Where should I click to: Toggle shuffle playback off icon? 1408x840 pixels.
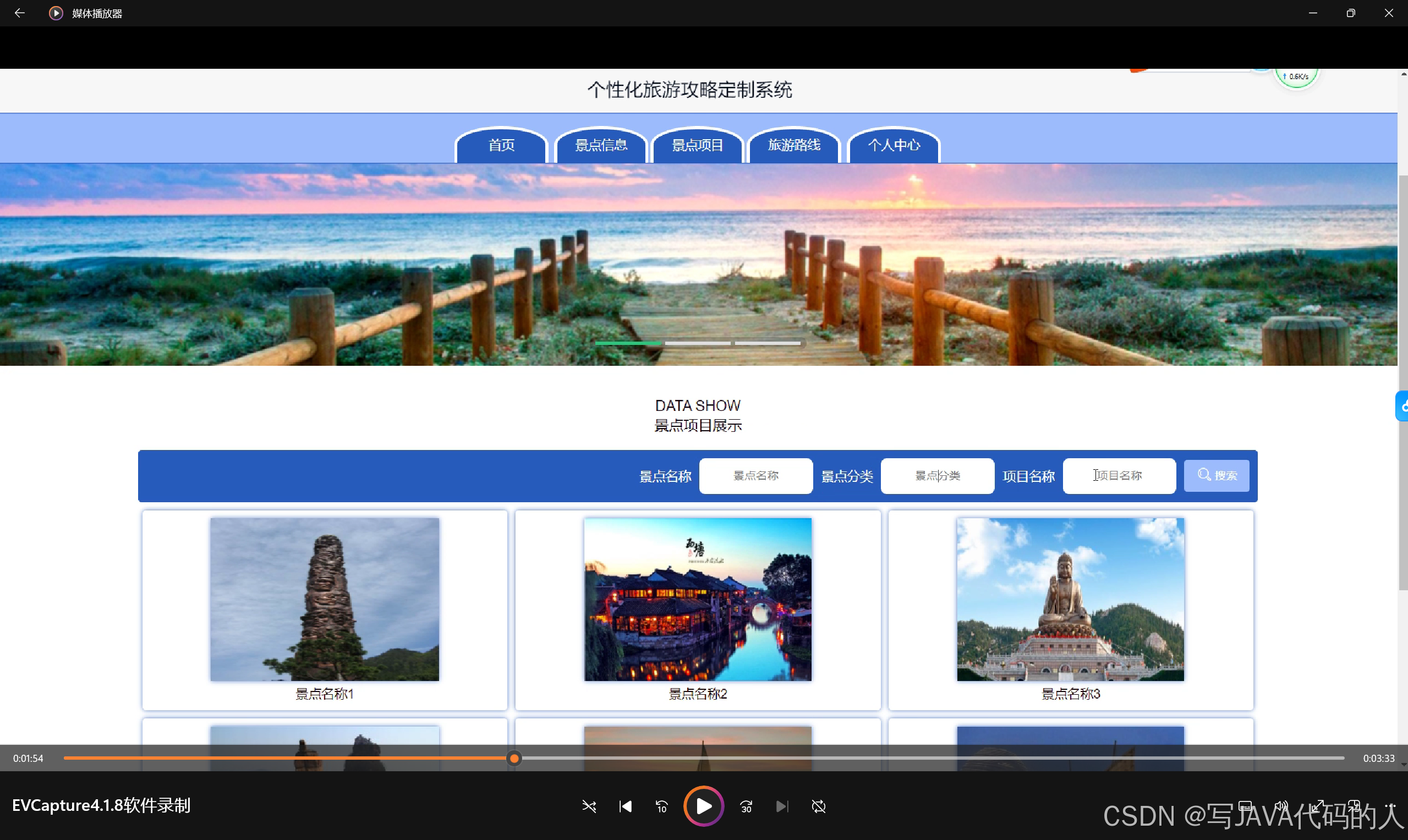589,806
